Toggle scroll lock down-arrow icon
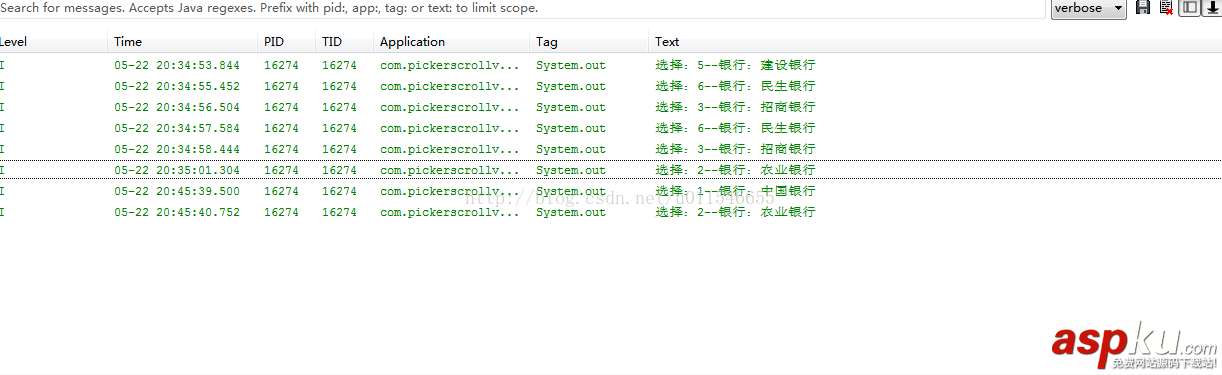Screen dimensions: 1222x375 (x=1212, y=8)
